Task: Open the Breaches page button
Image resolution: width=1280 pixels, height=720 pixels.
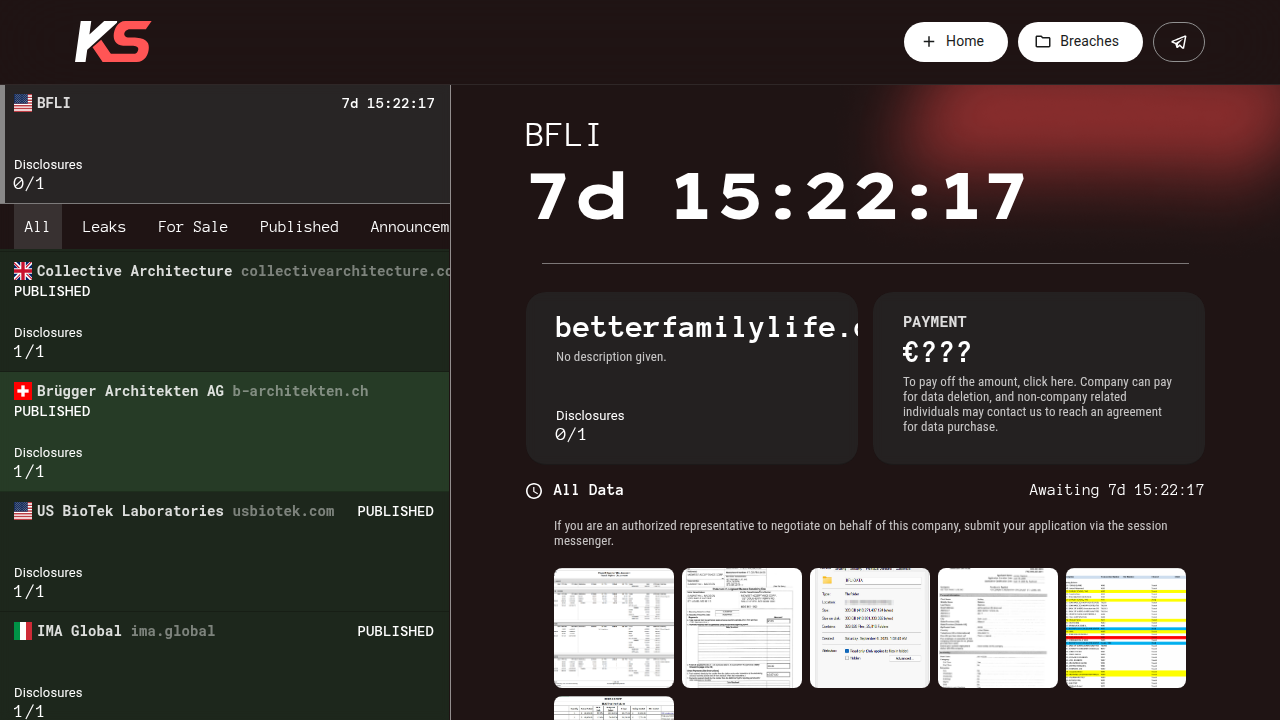Action: click(x=1080, y=42)
